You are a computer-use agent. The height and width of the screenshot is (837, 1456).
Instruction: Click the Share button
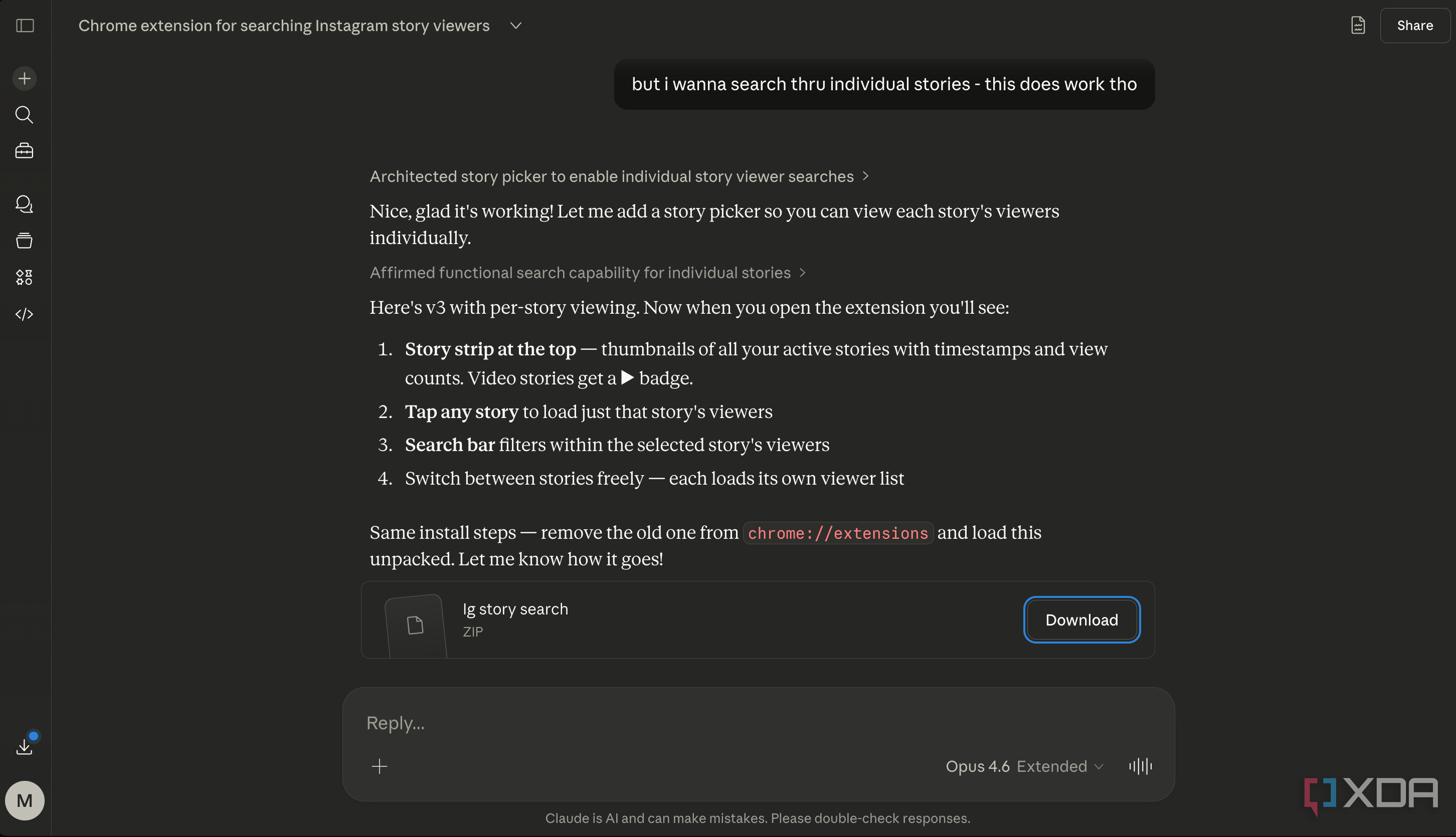[1414, 25]
